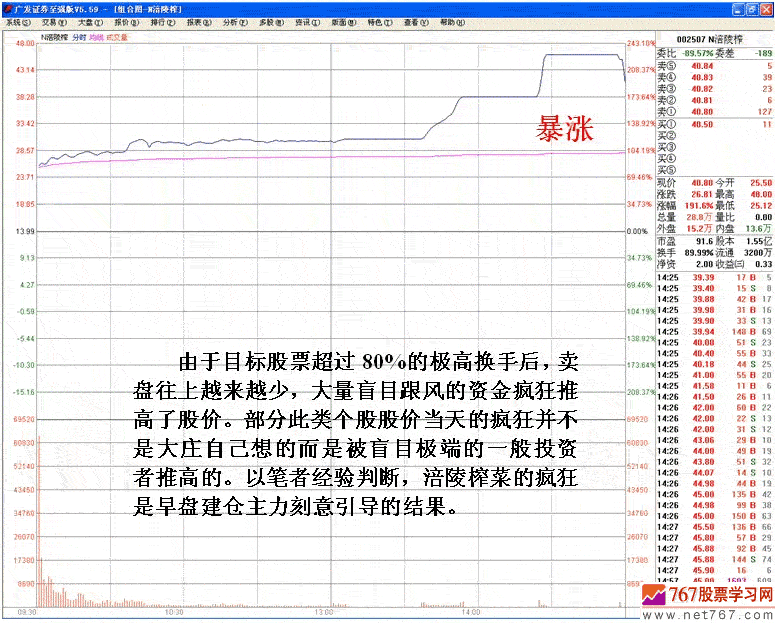Viewport: 775px width, 623px height.
Task: Click the app icon in title bar
Action: pyautogui.click(x=7, y=7)
